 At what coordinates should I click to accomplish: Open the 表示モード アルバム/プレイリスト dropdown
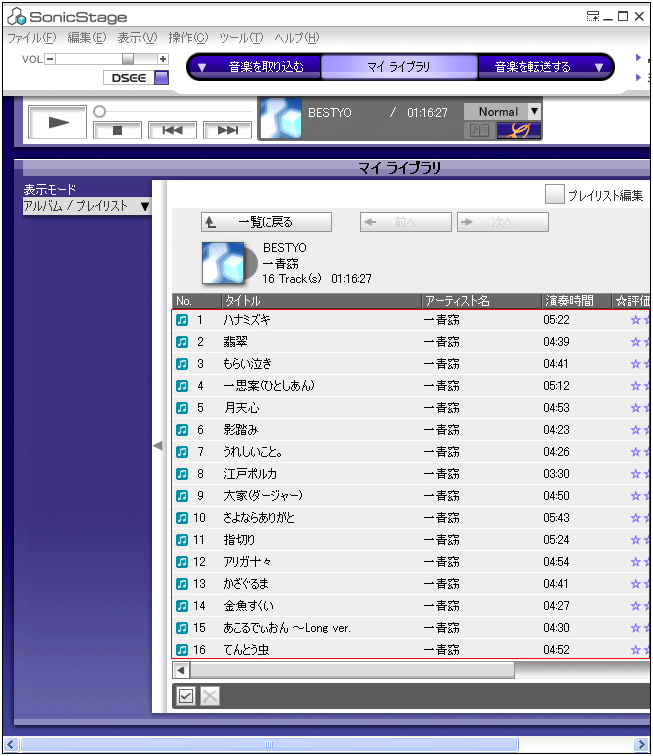(x=87, y=206)
